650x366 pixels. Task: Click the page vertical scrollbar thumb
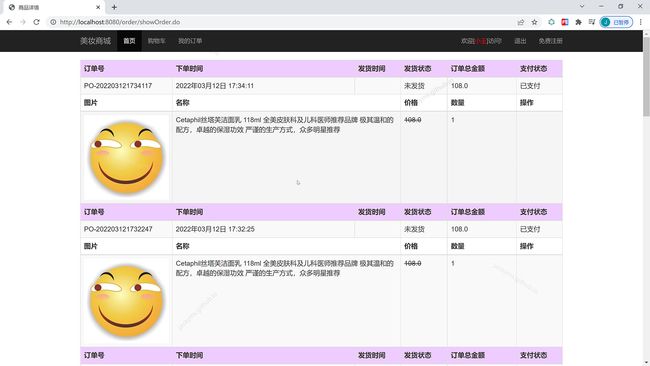(x=646, y=77)
